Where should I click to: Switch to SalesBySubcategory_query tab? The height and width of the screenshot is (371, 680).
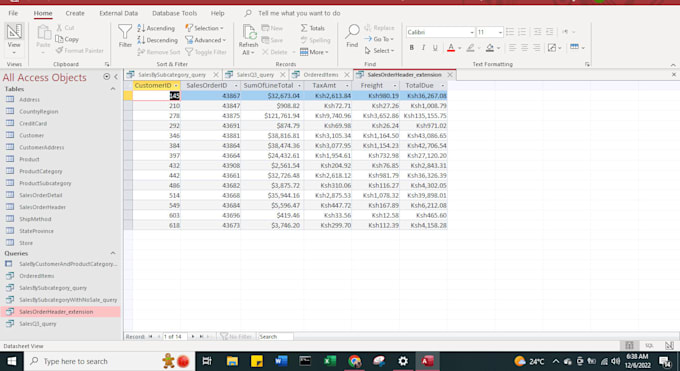[x=172, y=75]
